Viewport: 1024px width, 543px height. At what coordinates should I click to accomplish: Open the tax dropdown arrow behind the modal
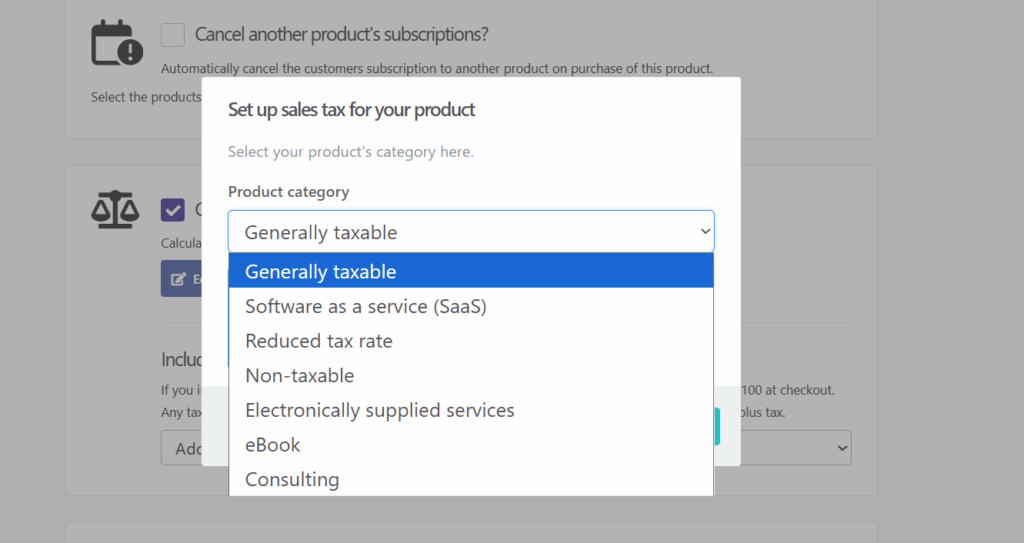(843, 448)
